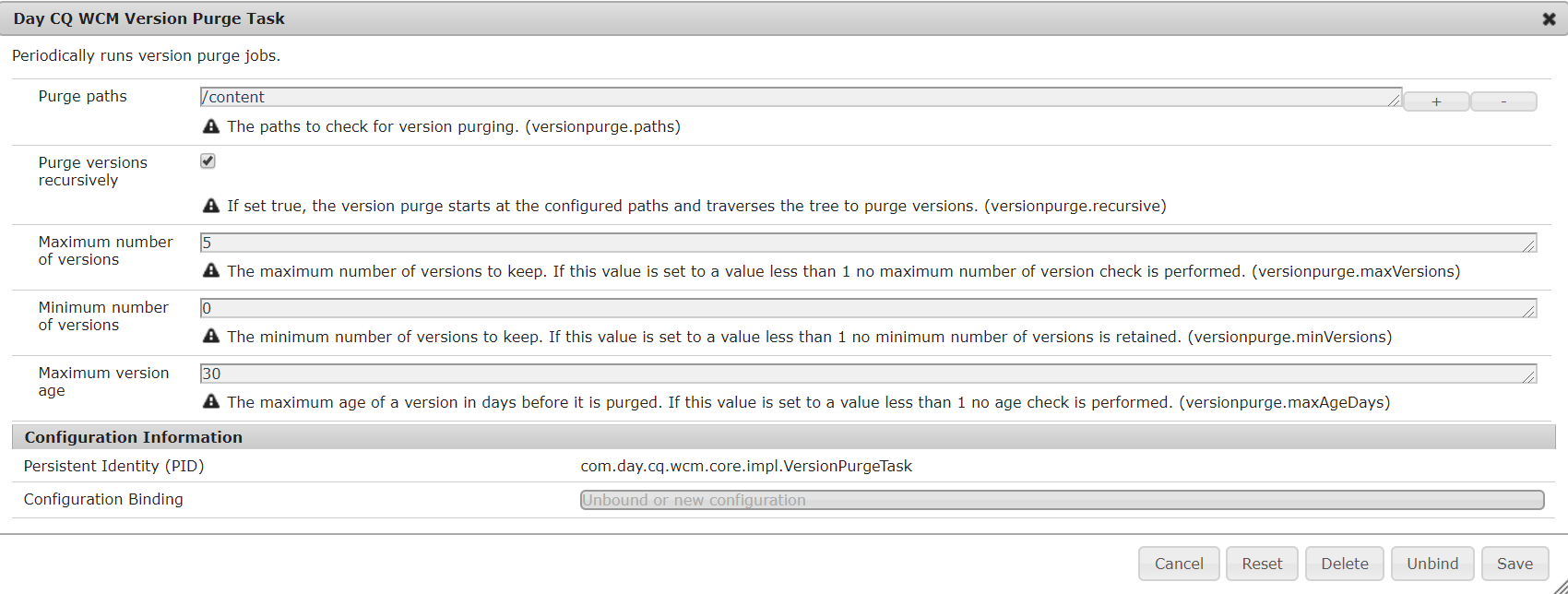This screenshot has width=1568, height=594.
Task: Click resize grip of Purge paths field
Action: coord(1394,100)
